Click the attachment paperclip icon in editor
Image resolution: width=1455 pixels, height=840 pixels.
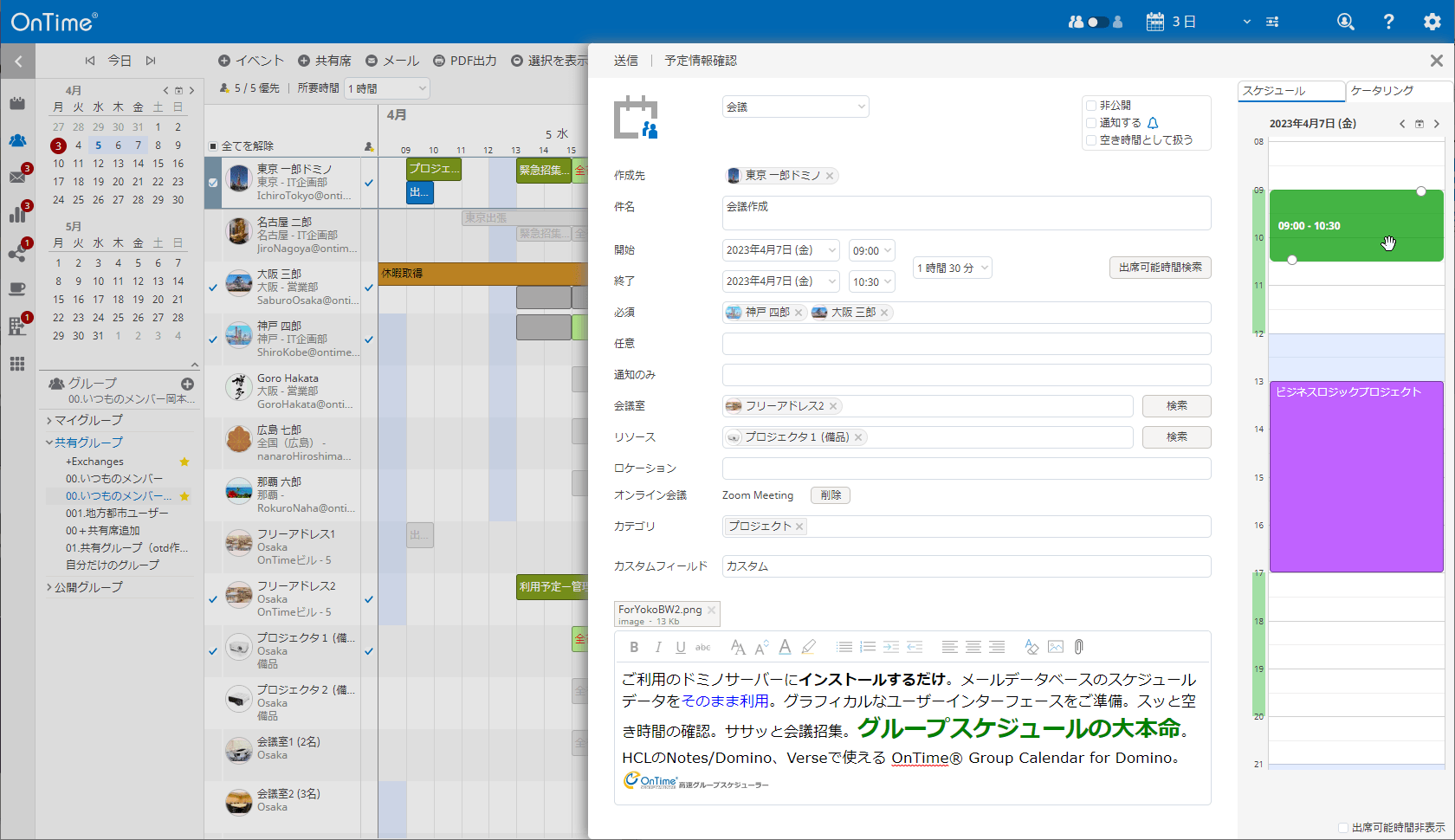tap(1078, 647)
